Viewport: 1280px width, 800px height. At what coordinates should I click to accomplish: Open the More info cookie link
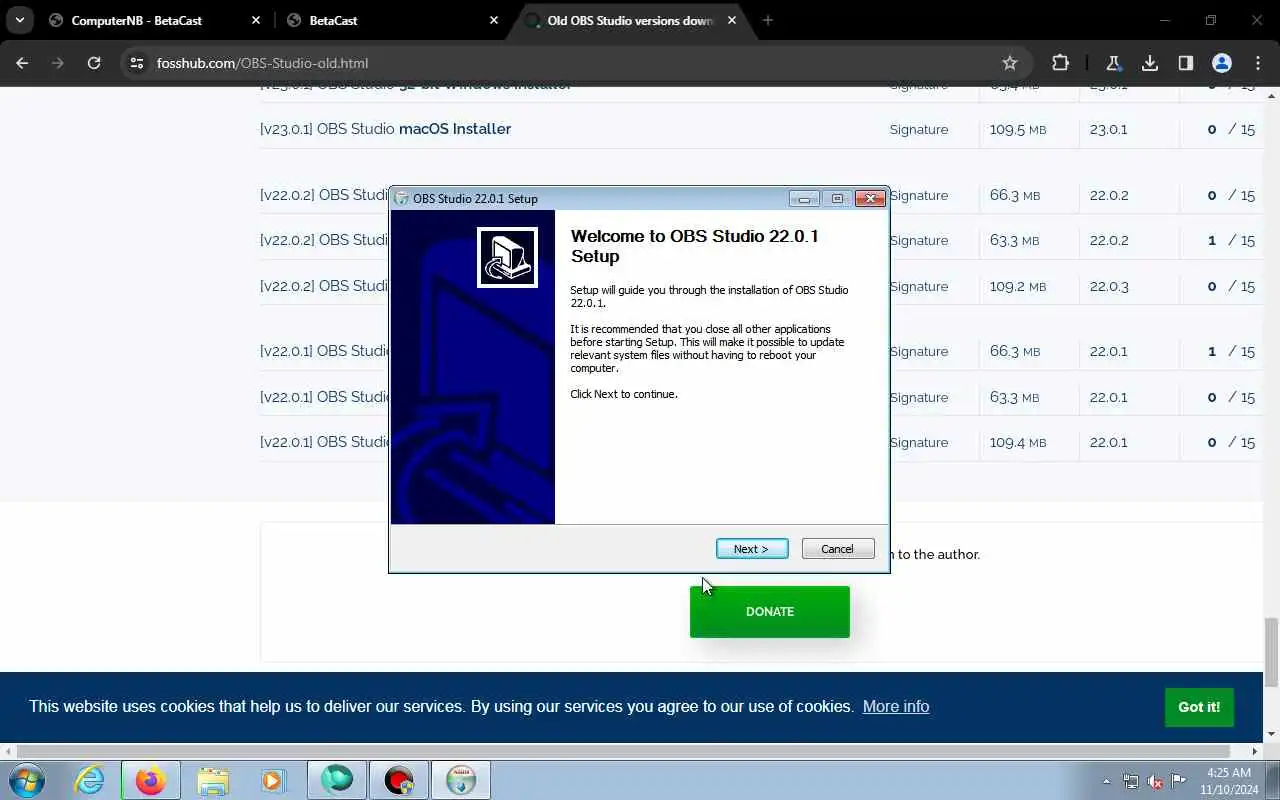[x=896, y=706]
